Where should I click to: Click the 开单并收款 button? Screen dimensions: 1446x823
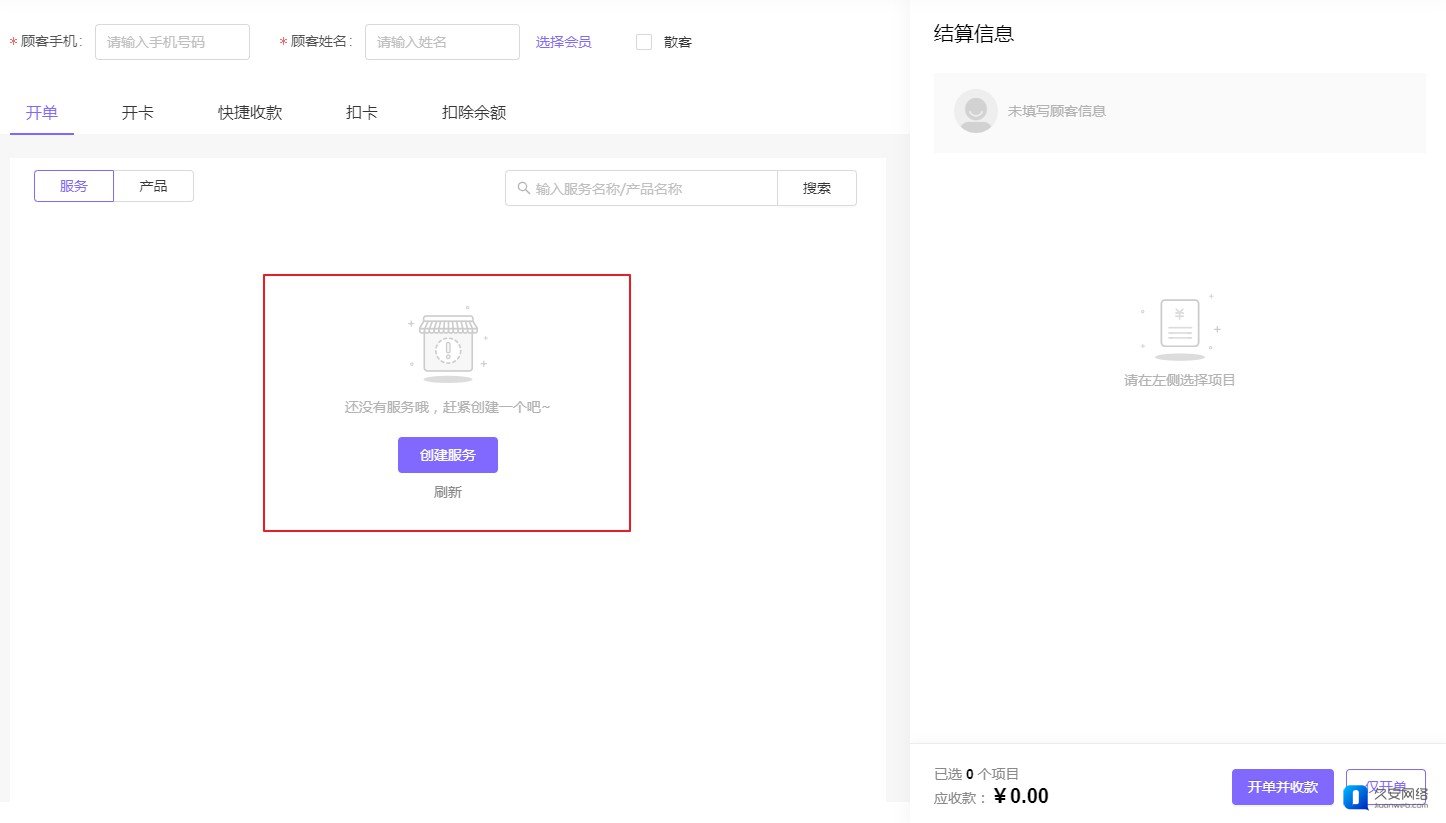point(1282,787)
